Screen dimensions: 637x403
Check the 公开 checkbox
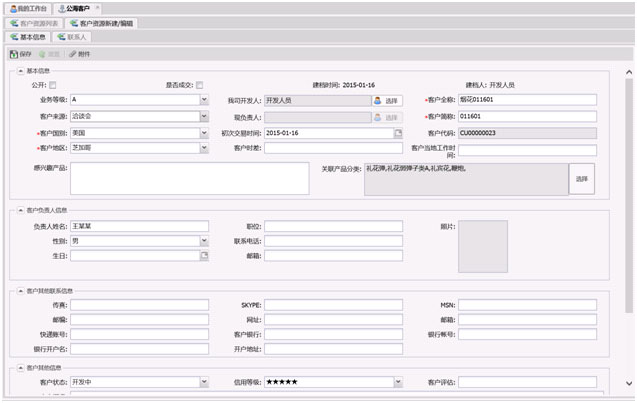click(53, 85)
